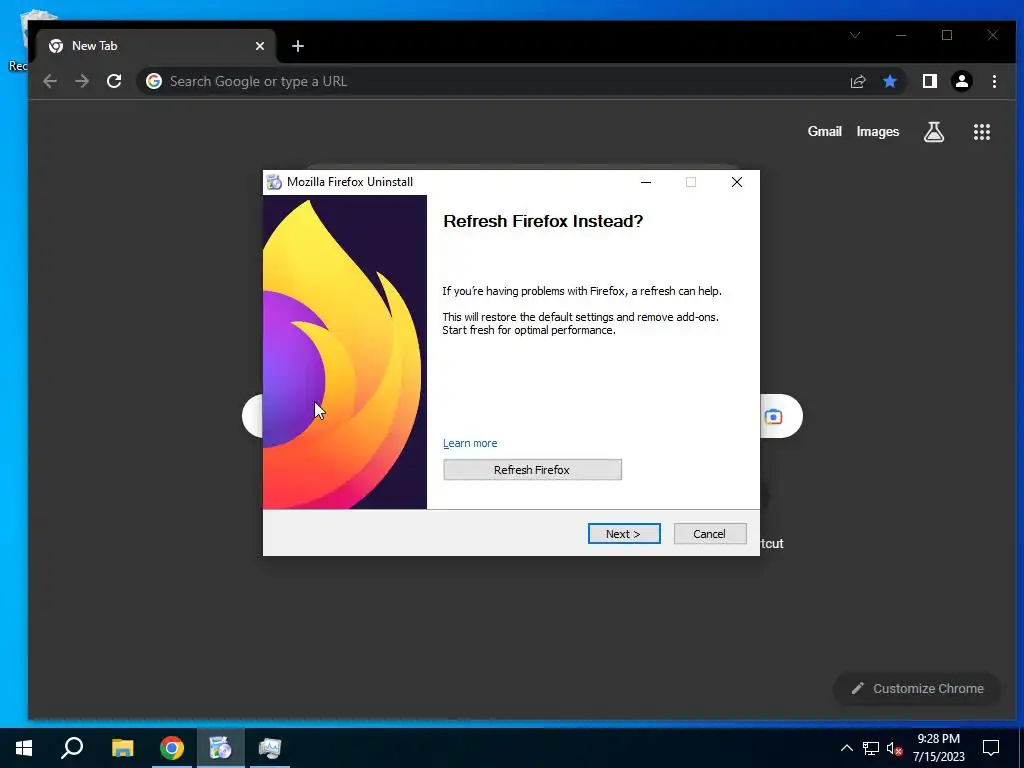Click Next in the uninstall wizard
Screen dimensions: 1024x768
coord(624,534)
